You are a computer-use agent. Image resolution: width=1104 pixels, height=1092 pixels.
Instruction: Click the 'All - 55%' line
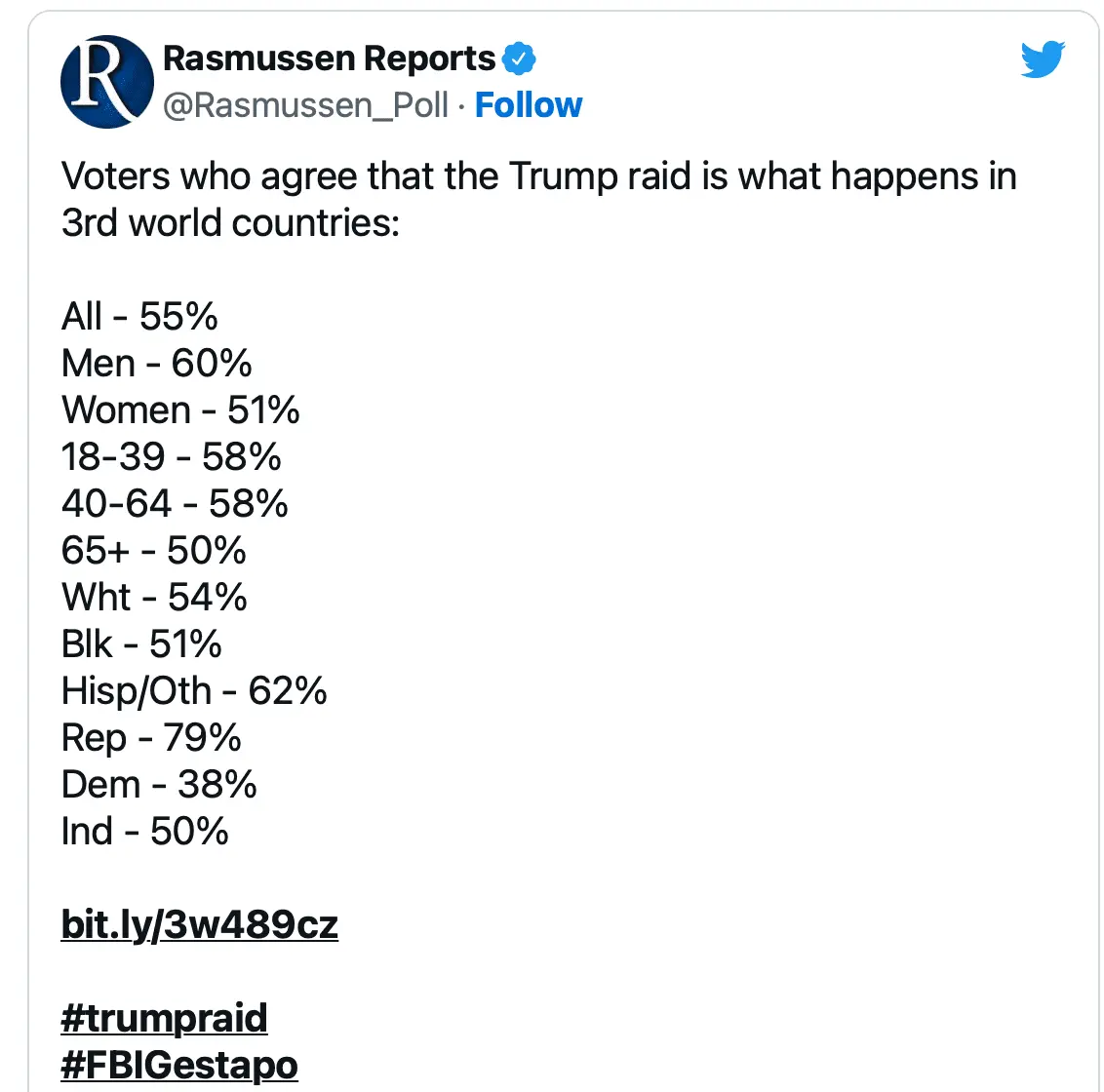139,316
